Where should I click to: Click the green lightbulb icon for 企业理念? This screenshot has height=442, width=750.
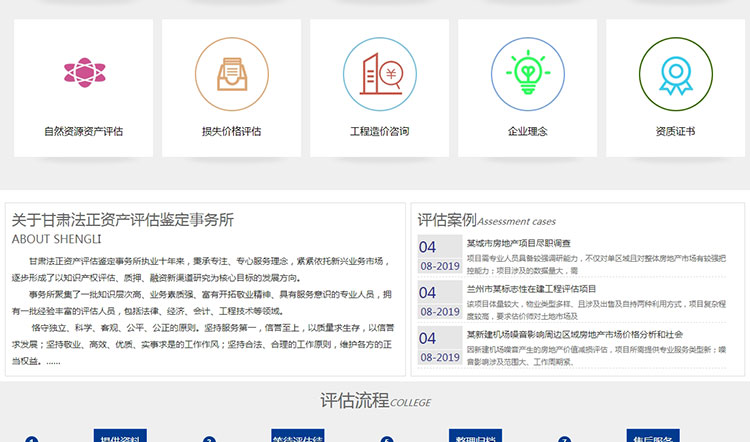click(527, 72)
